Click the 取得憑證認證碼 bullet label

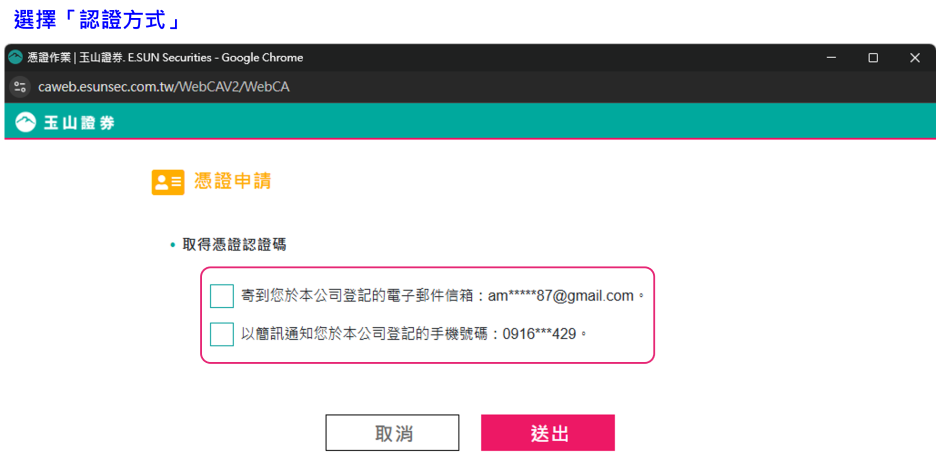click(x=234, y=244)
